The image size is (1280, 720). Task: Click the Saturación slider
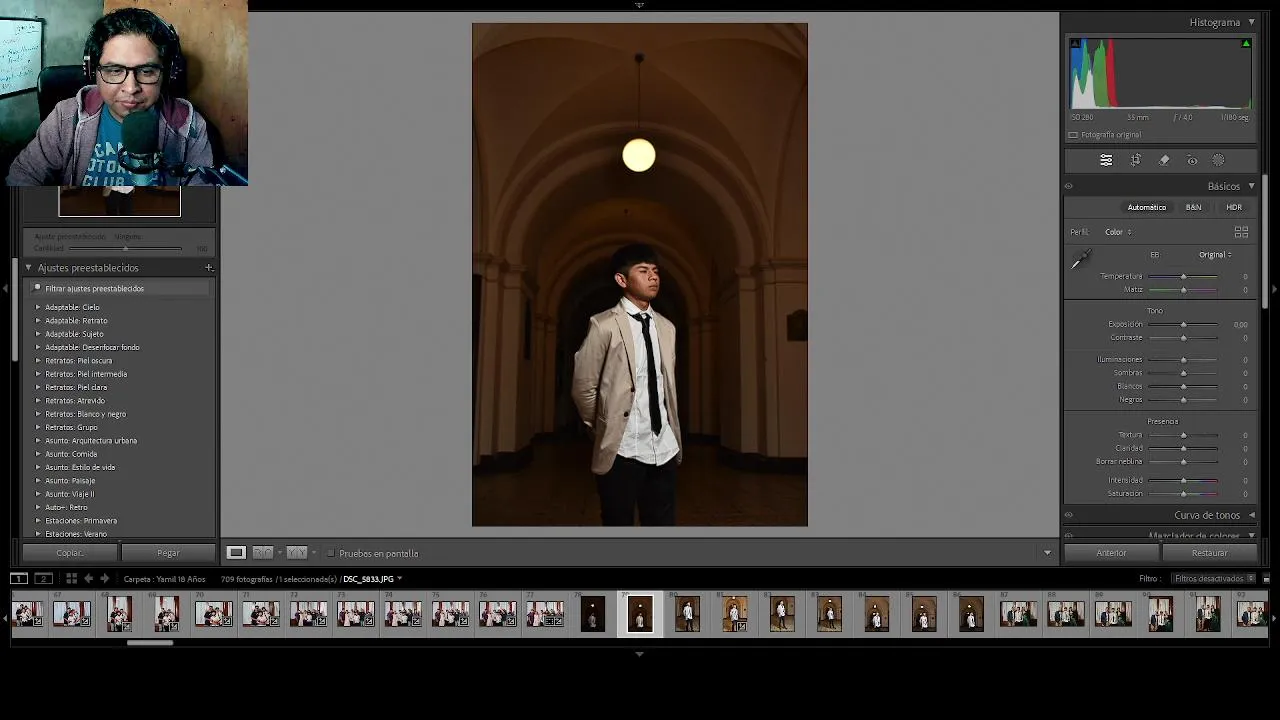[1183, 493]
